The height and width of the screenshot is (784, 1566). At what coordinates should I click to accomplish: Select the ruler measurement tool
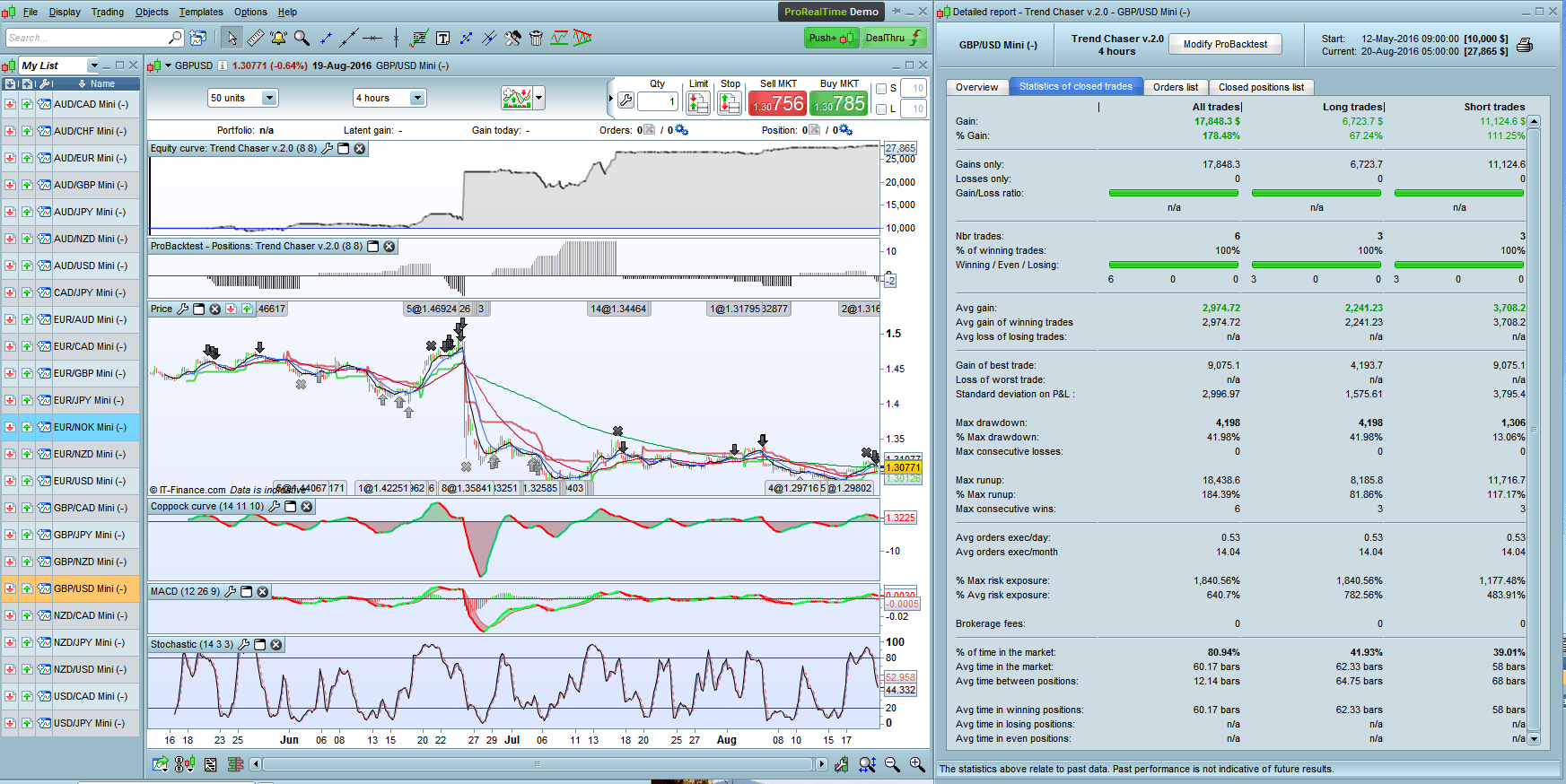pyautogui.click(x=256, y=38)
